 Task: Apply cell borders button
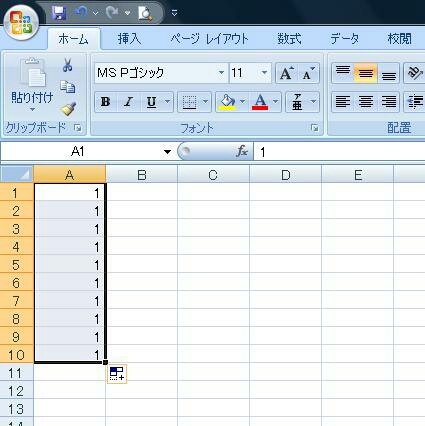click(189, 102)
